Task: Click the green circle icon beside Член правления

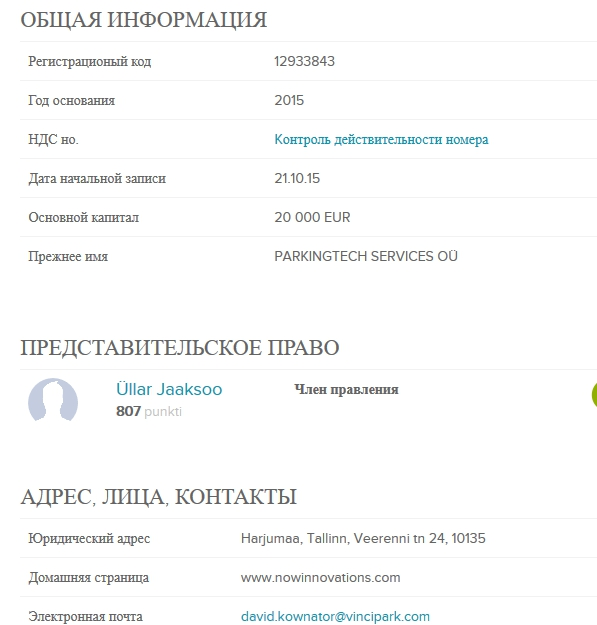Action: 594,394
